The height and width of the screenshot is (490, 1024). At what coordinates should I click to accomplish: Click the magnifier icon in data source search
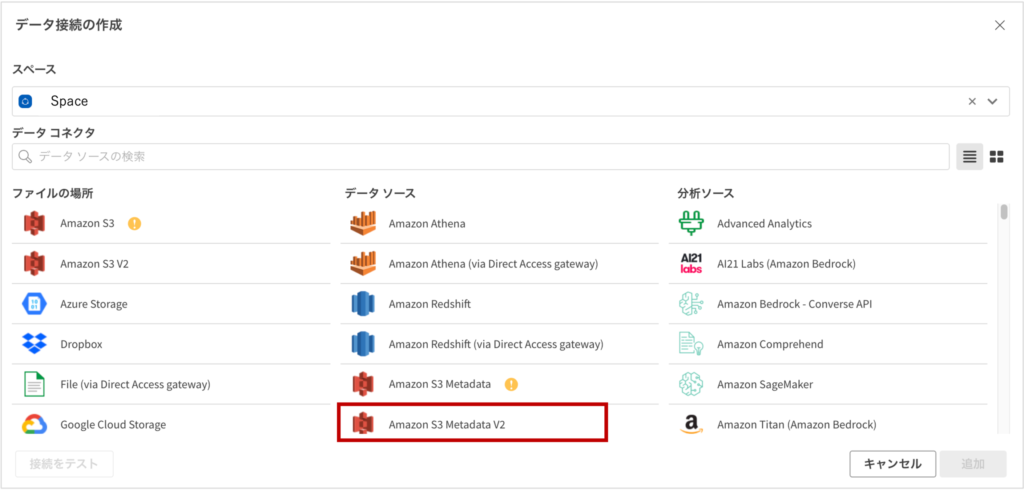25,157
